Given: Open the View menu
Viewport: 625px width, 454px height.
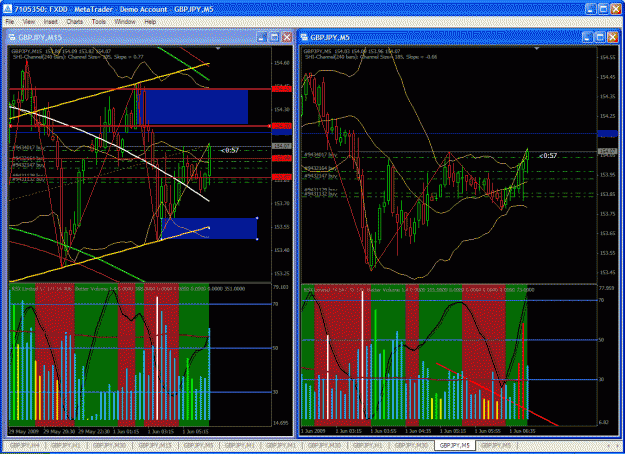Looking at the screenshot, I should tap(28, 22).
